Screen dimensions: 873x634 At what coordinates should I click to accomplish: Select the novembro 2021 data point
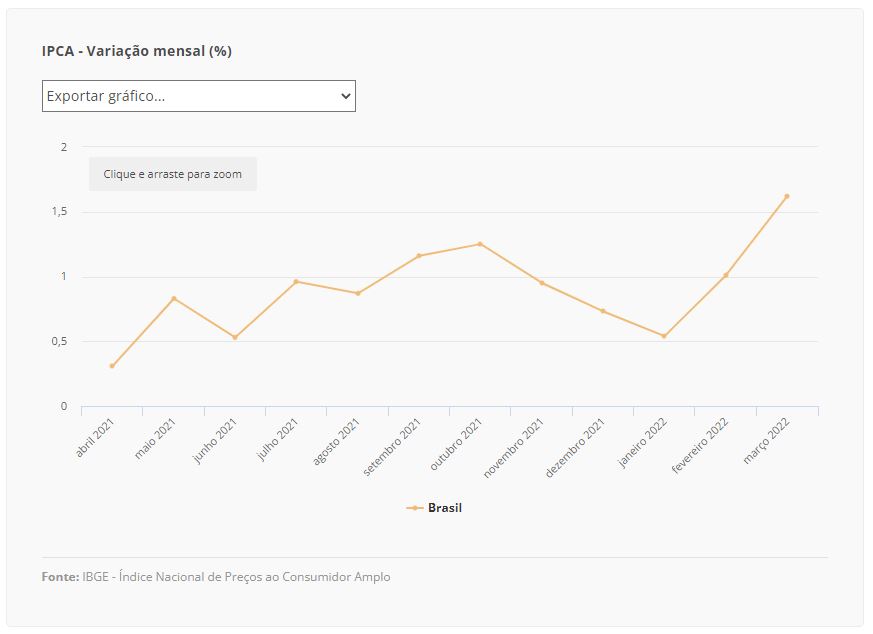(x=542, y=283)
